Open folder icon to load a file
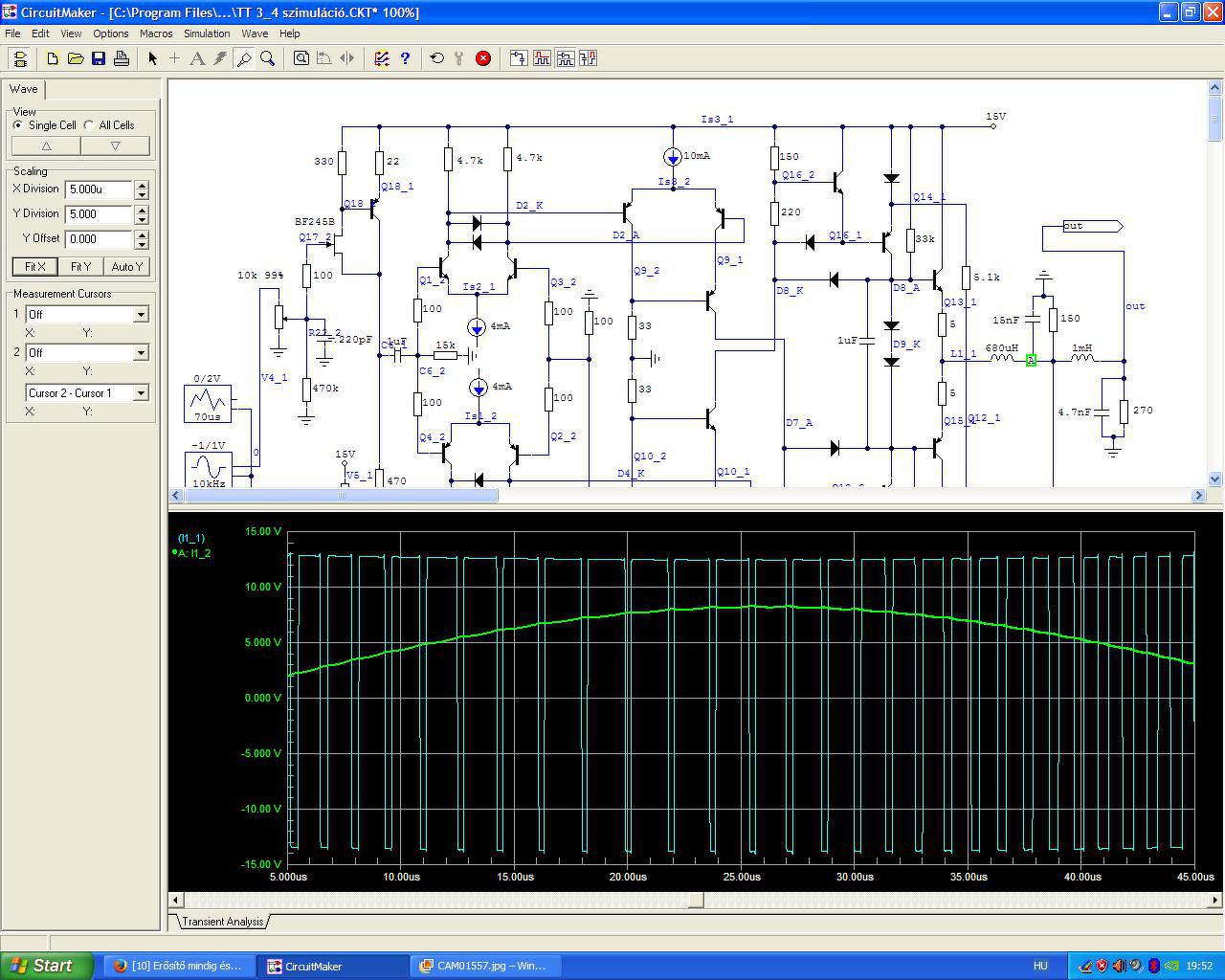Viewport: 1225px width, 980px height. click(x=76, y=58)
